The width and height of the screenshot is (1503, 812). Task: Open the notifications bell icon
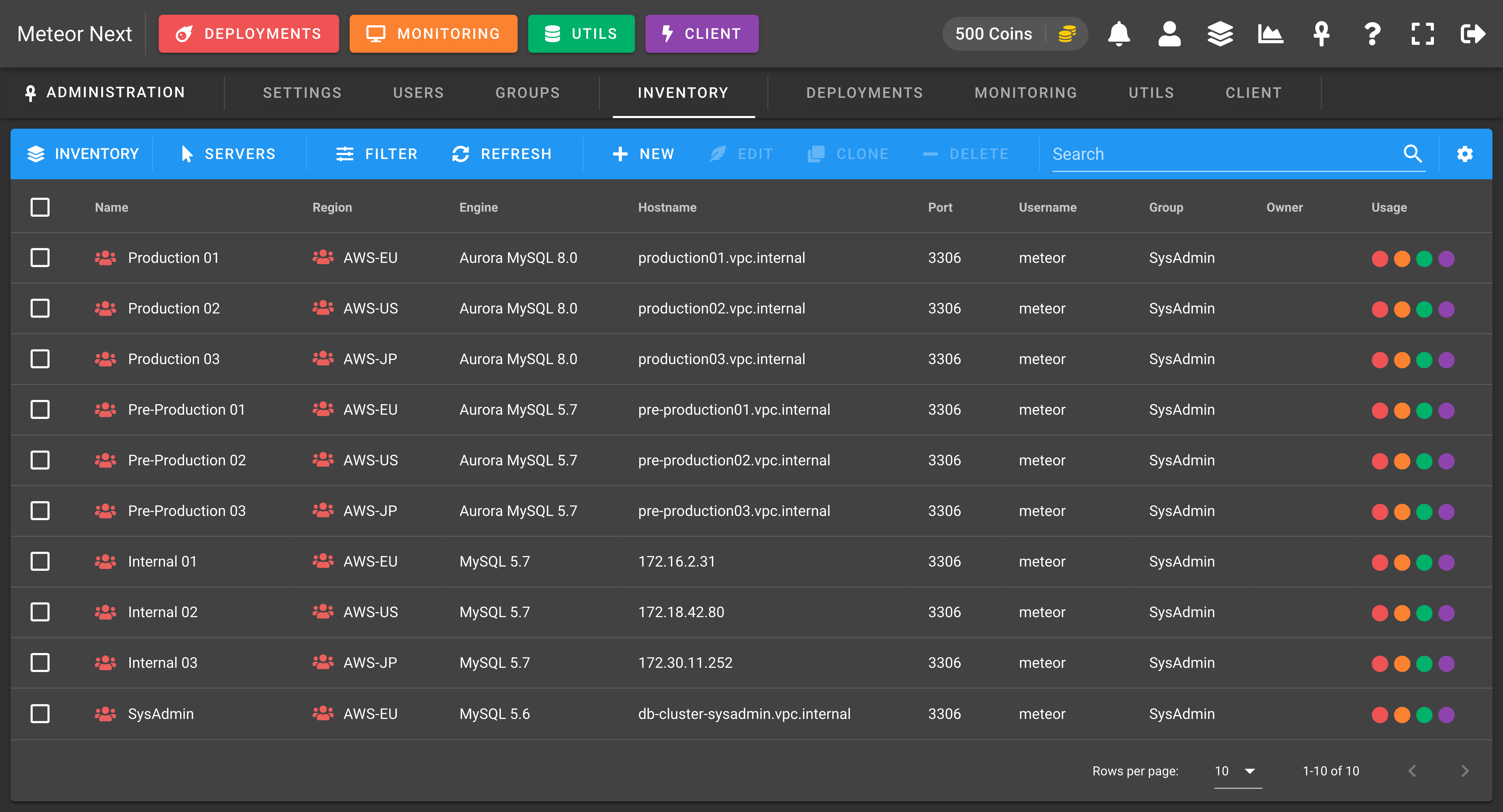[x=1119, y=34]
